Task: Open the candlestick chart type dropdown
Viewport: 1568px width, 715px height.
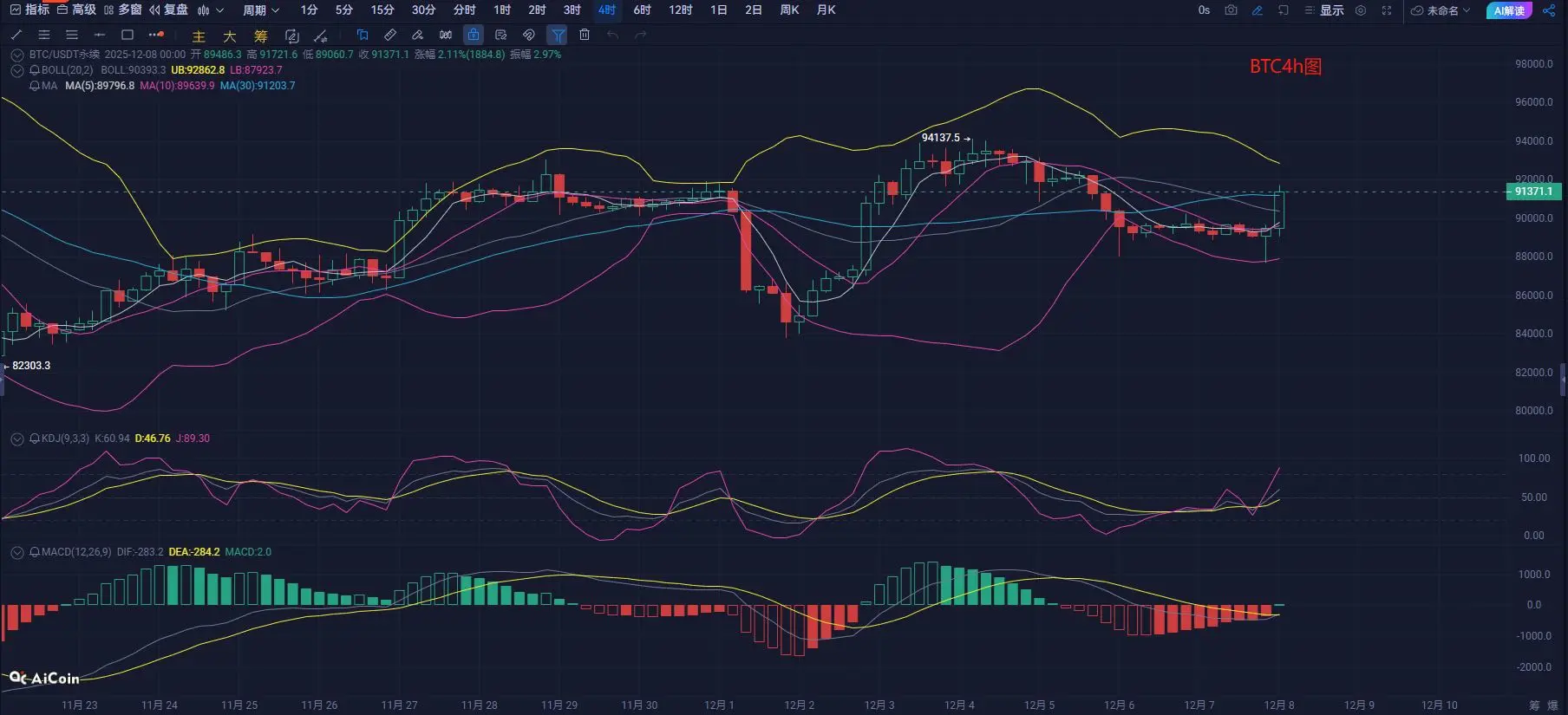Action: pyautogui.click(x=211, y=10)
